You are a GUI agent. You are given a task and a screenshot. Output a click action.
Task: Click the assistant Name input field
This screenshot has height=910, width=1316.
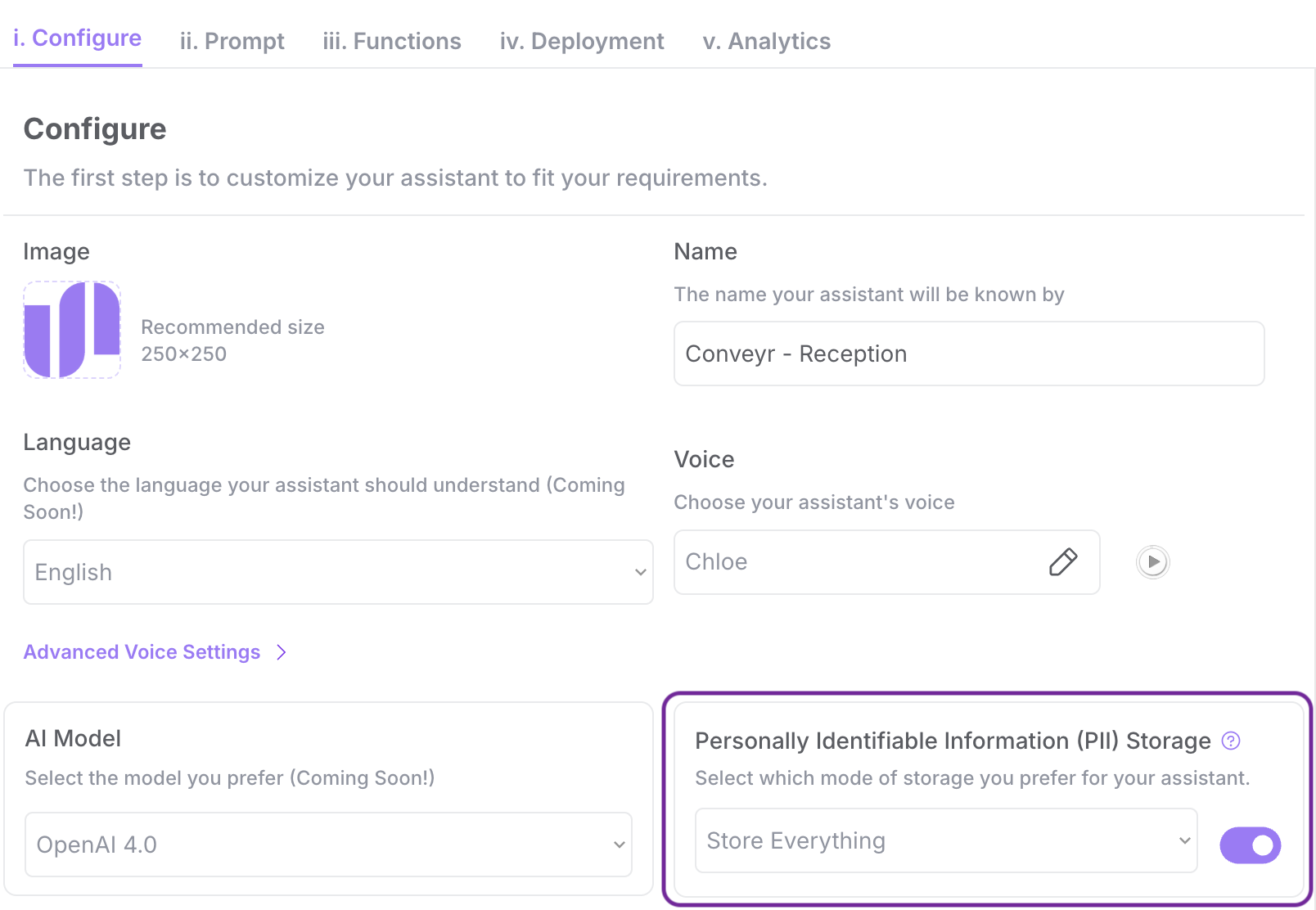click(x=968, y=354)
